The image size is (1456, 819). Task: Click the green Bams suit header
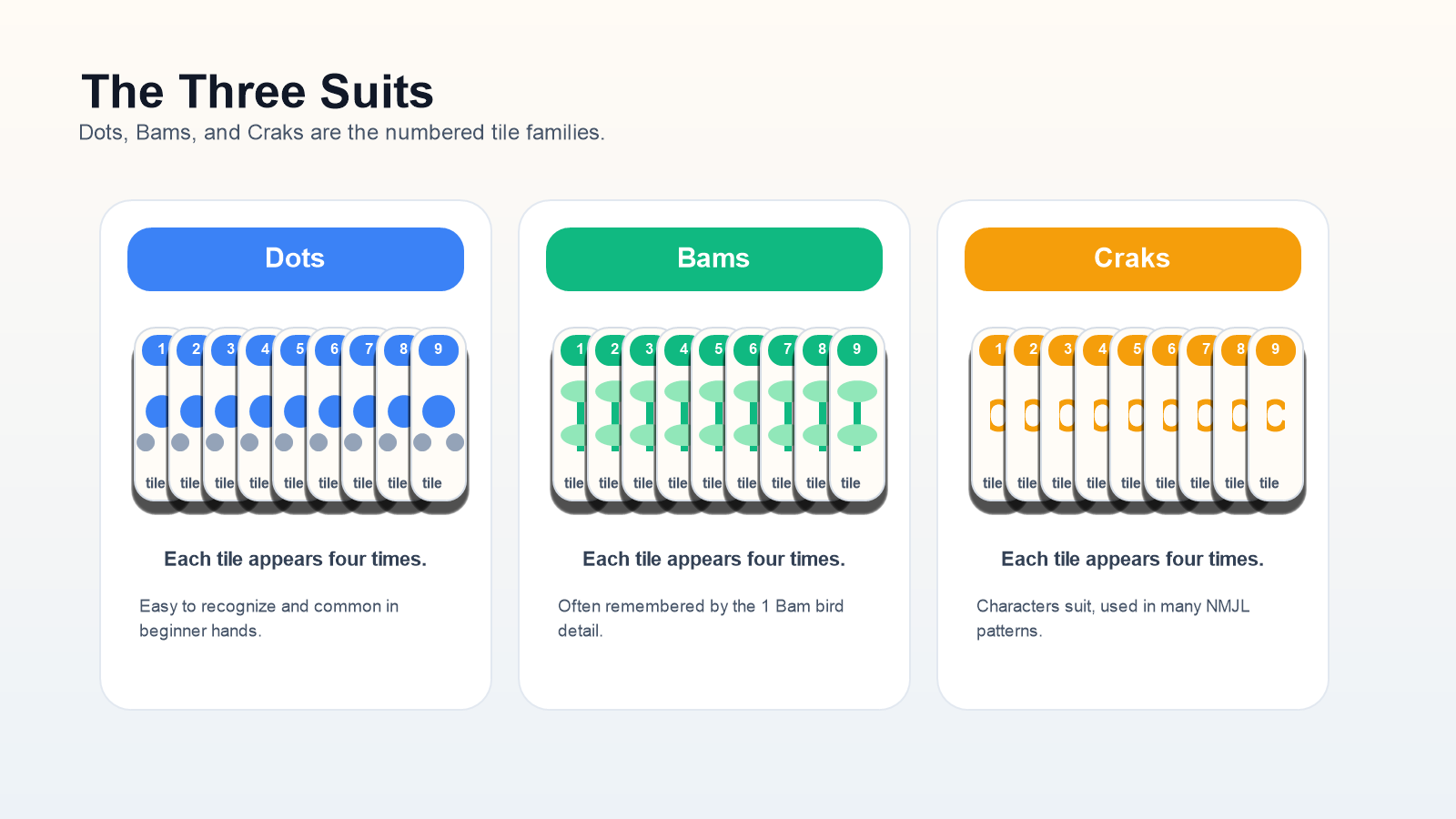(714, 259)
